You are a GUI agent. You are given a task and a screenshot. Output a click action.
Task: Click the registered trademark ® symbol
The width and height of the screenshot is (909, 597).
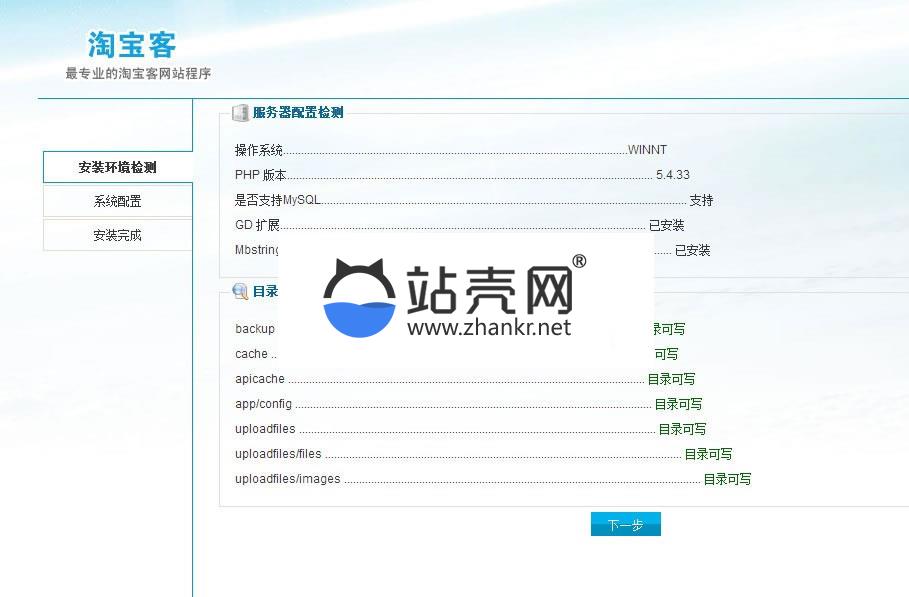[578, 262]
